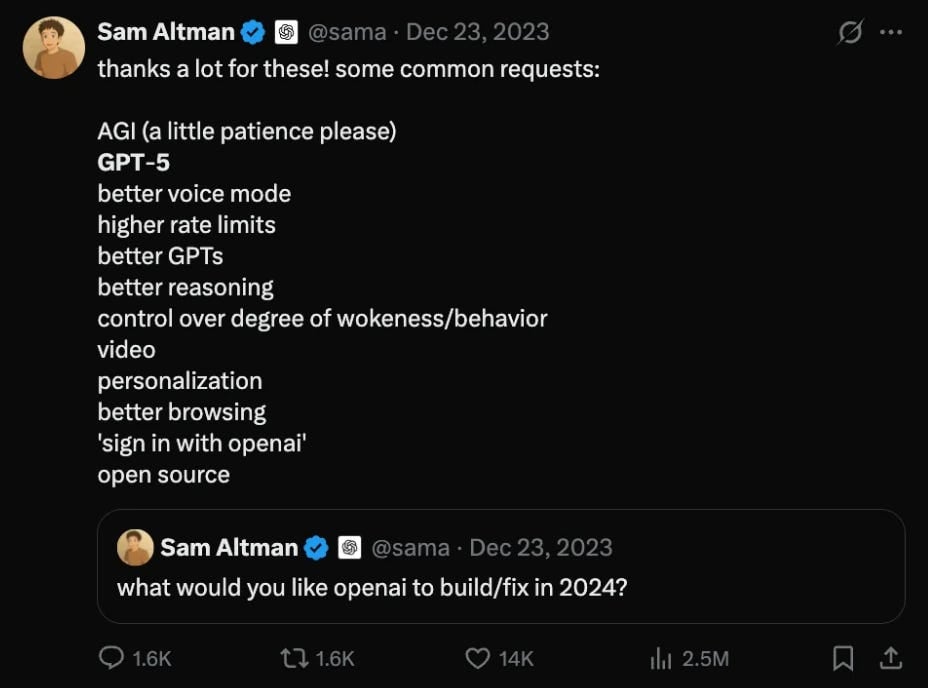Click the Sam Altman display name on main tweet
This screenshot has height=688, width=928.
coord(166,32)
